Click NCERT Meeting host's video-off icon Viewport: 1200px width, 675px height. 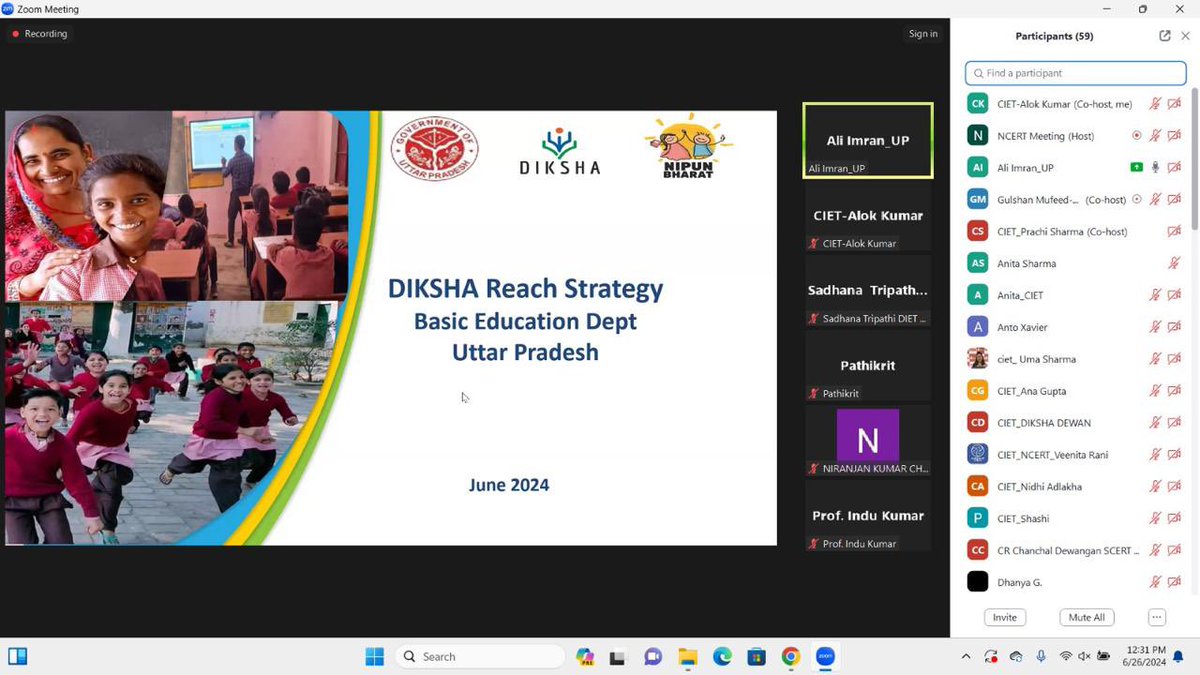tap(1174, 136)
